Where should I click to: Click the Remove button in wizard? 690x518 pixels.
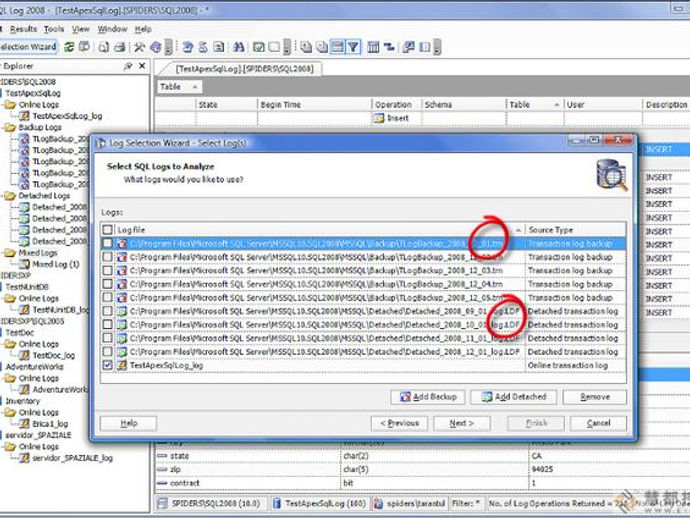pos(595,397)
